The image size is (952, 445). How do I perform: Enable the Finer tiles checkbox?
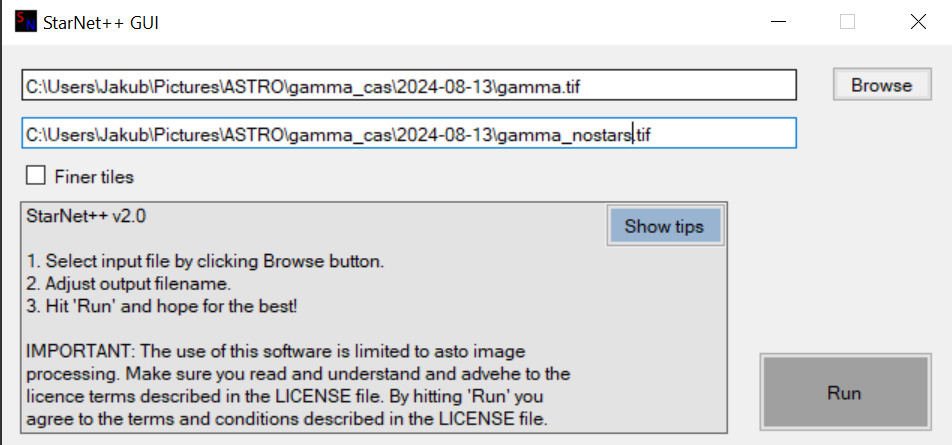pyautogui.click(x=36, y=177)
